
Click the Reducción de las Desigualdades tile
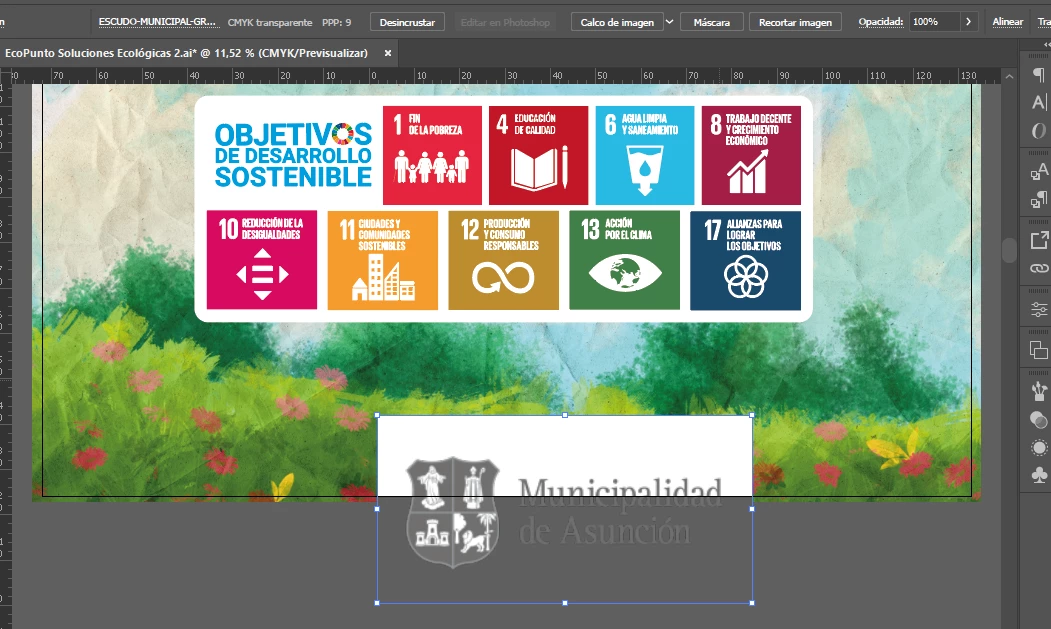pyautogui.click(x=262, y=260)
